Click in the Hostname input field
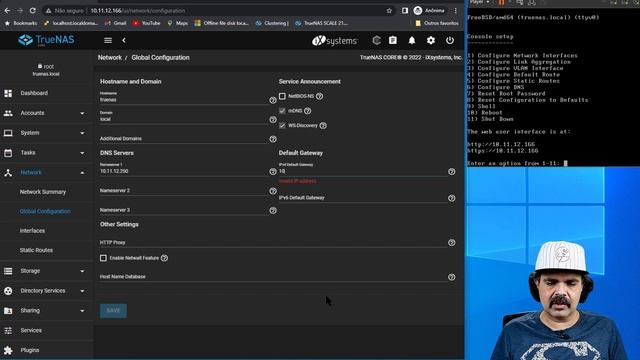Image resolution: width=640 pixels, height=360 pixels. point(183,100)
